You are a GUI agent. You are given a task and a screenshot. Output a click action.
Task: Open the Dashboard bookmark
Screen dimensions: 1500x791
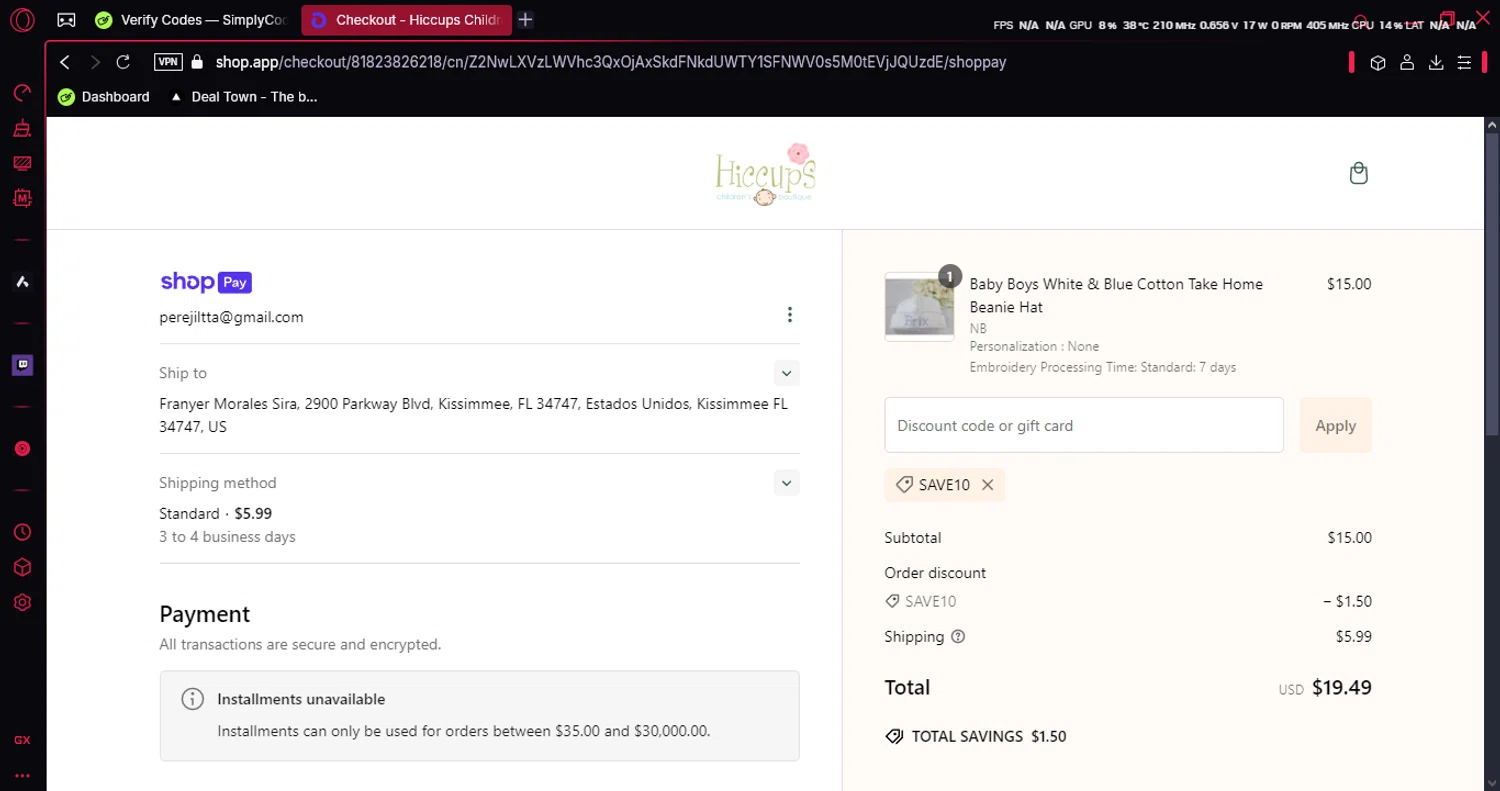pyautogui.click(x=104, y=97)
